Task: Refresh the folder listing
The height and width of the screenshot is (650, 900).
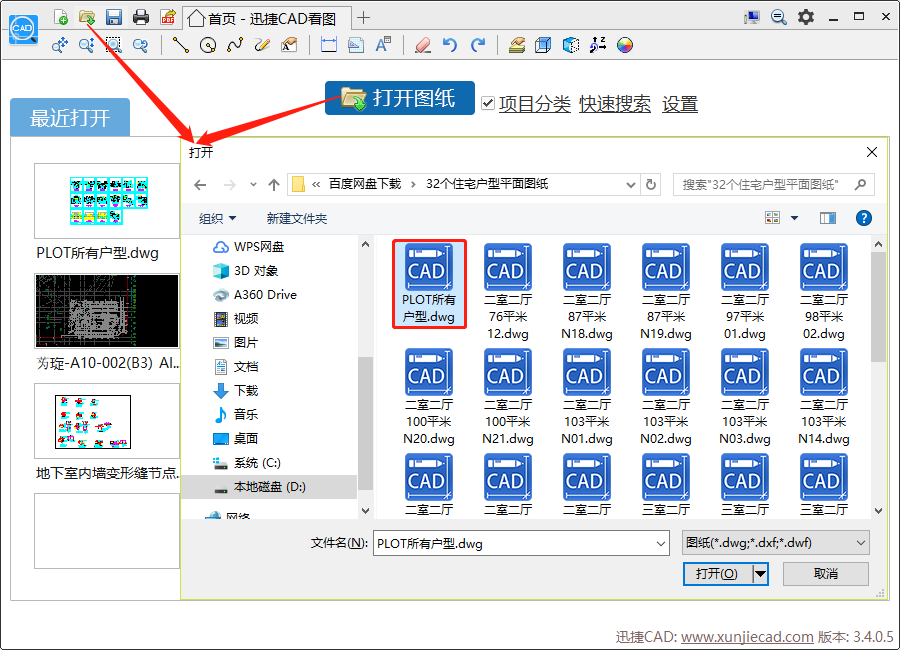Action: [651, 184]
